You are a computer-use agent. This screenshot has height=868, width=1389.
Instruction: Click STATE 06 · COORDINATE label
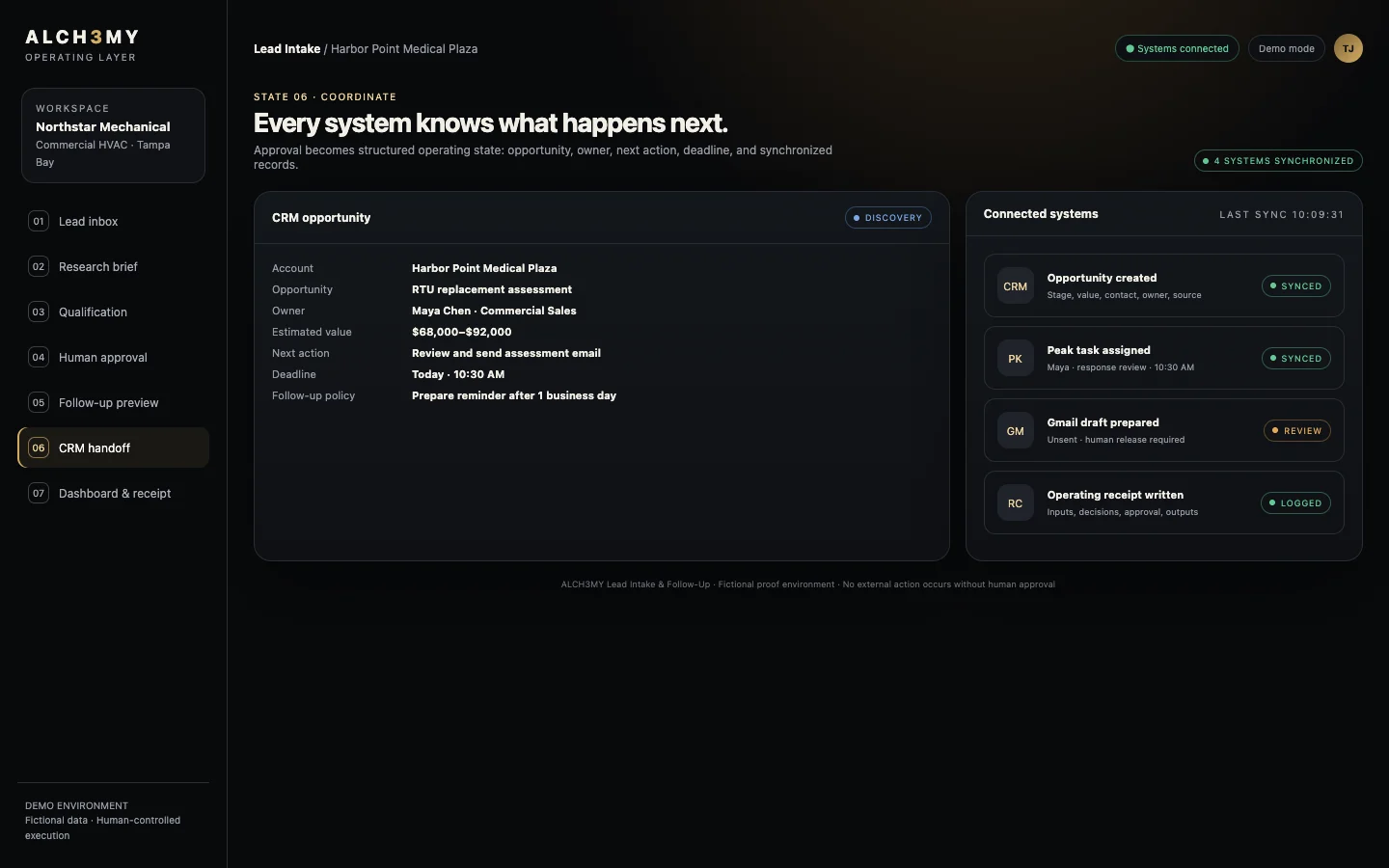(x=325, y=97)
